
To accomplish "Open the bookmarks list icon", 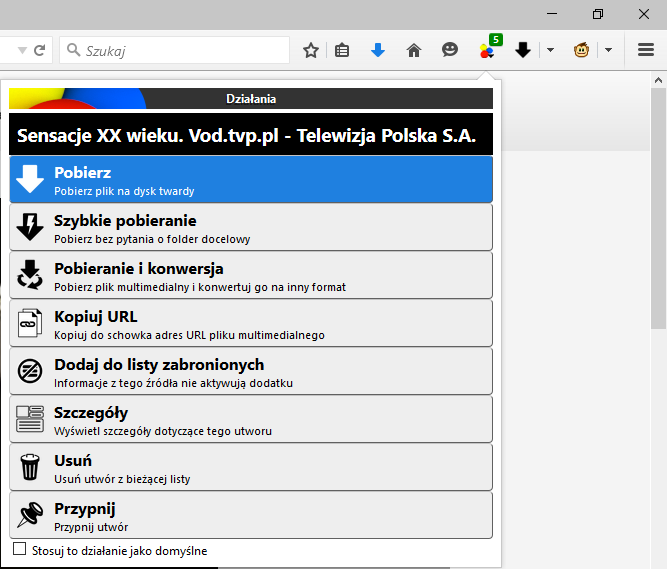I will (x=342, y=51).
